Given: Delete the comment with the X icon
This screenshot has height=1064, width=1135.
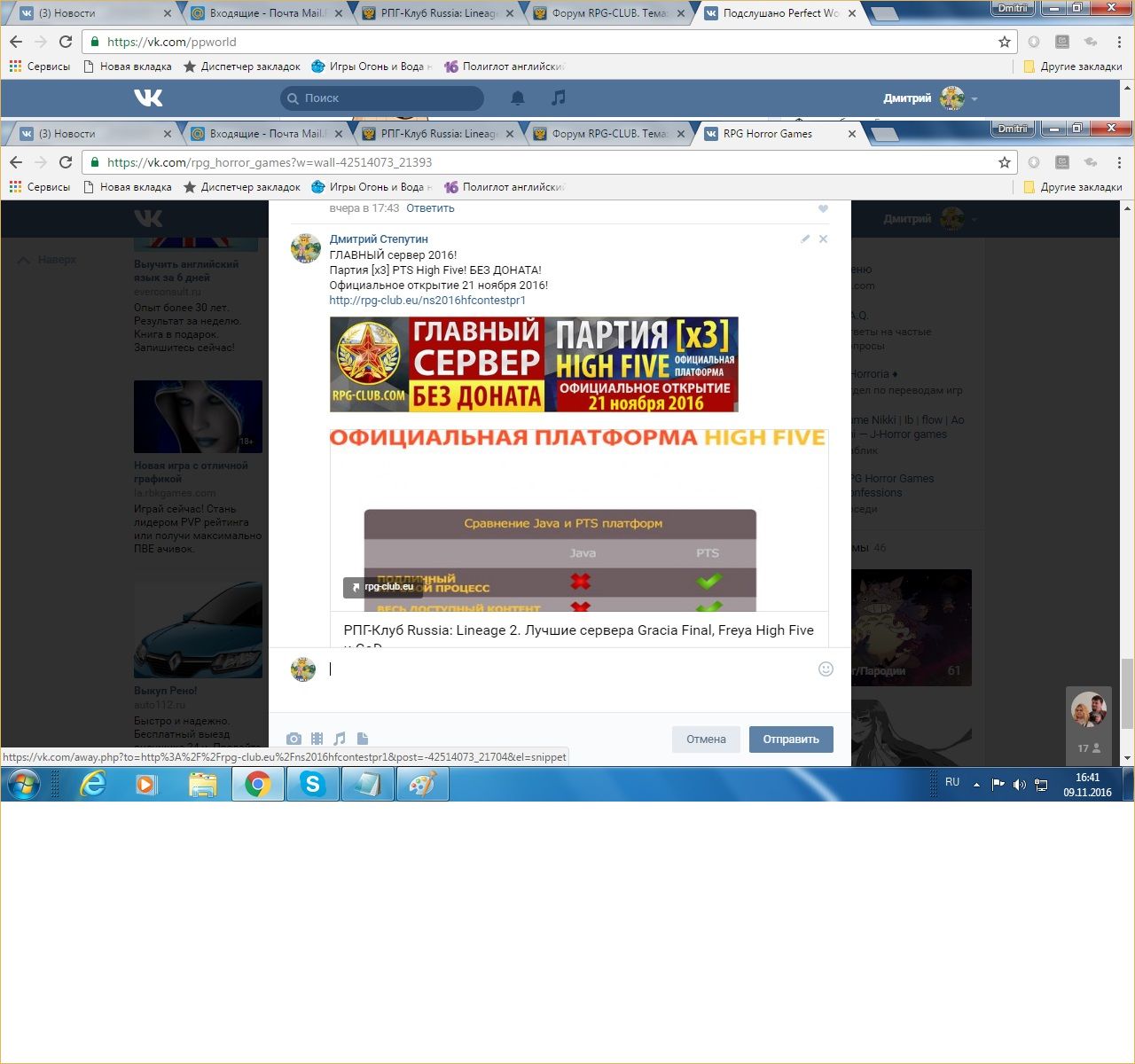Looking at the screenshot, I should 823,239.
